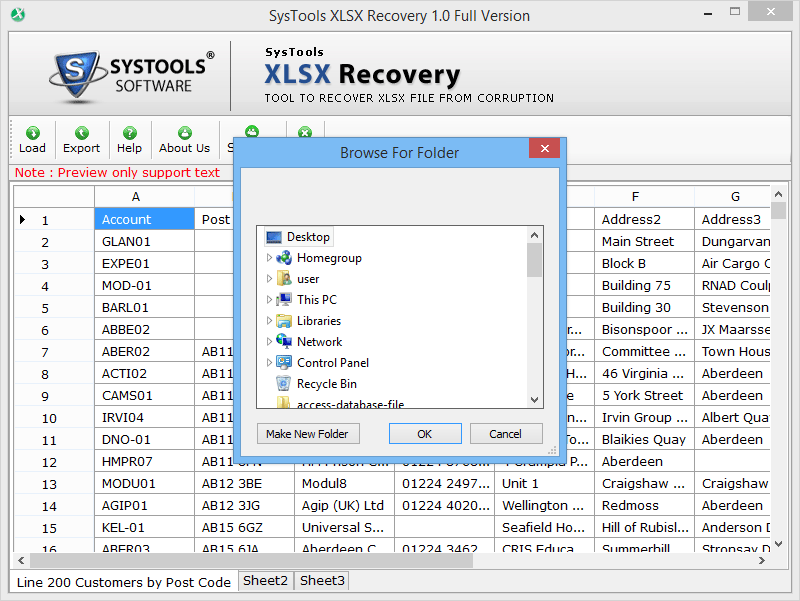Open the About Us toolbar icon
The width and height of the screenshot is (800, 601).
click(x=184, y=133)
